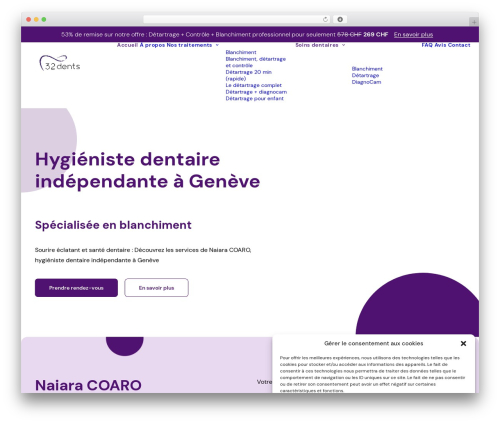Click the Naiara COARO heading
Screen dimensions: 500x423
point(88,385)
